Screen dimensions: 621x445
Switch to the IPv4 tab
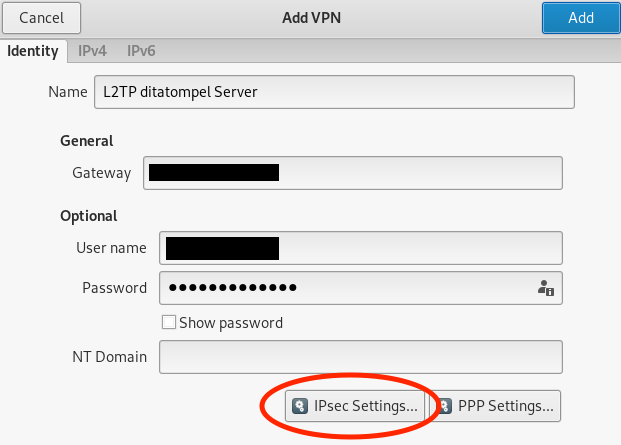click(x=92, y=51)
